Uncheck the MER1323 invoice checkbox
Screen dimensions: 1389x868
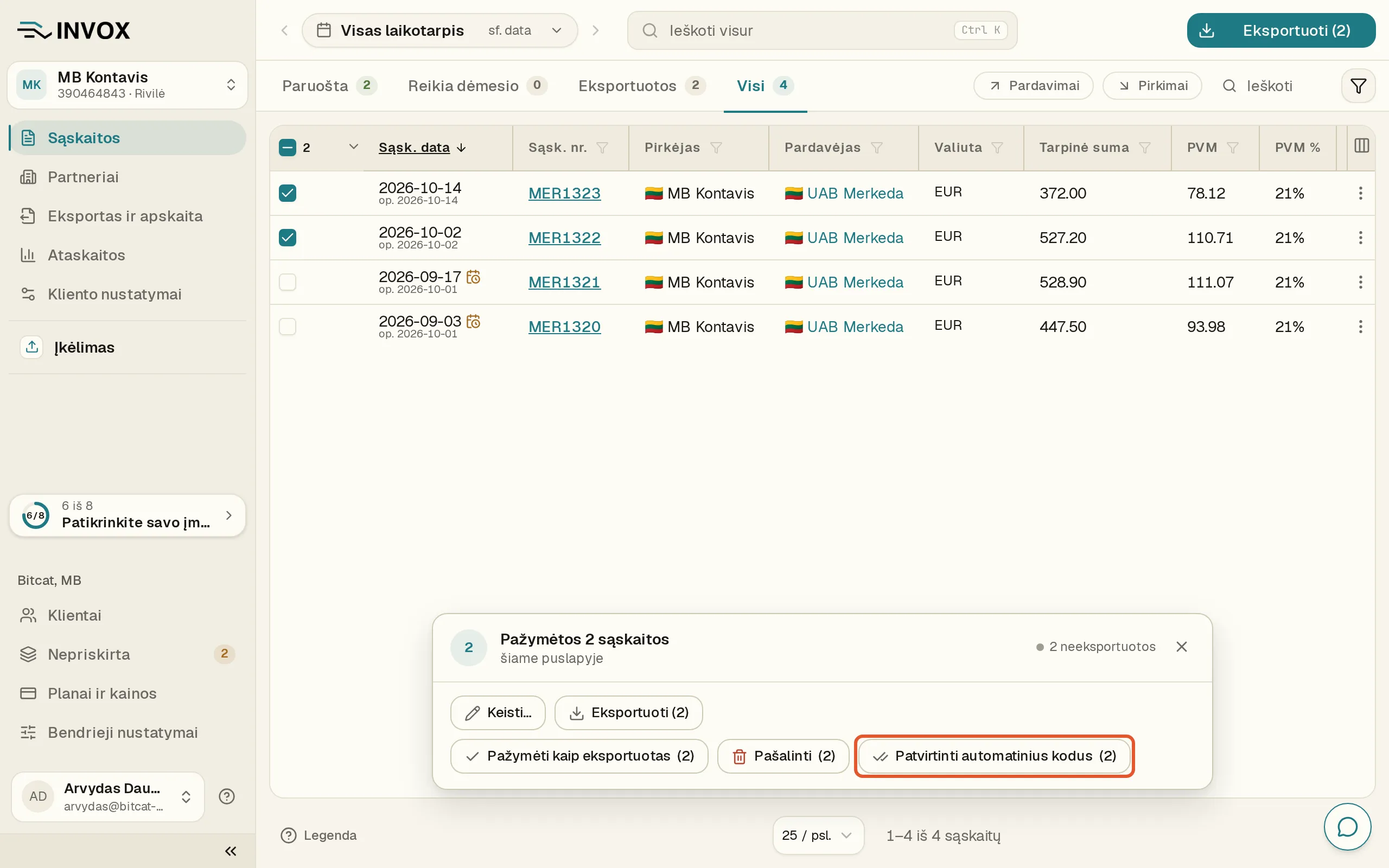288,193
